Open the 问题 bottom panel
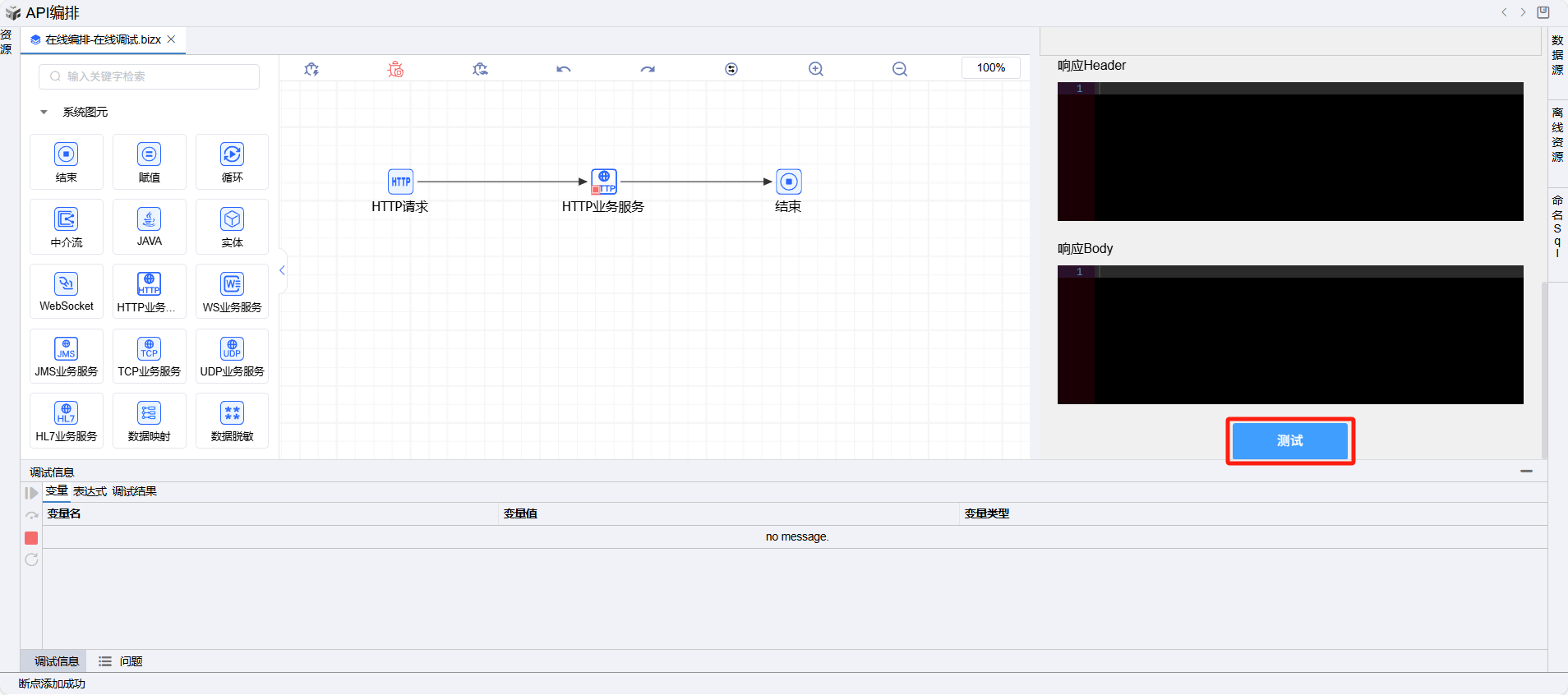Screen dimensions: 1568x695 tap(131, 661)
